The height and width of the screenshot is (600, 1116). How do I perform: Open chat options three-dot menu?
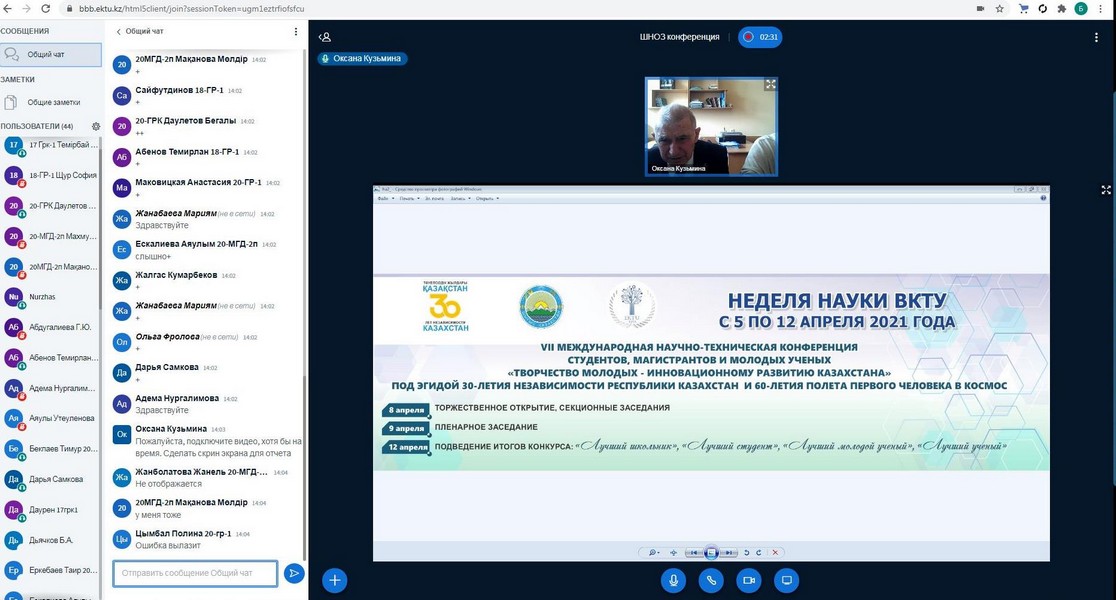point(296,31)
